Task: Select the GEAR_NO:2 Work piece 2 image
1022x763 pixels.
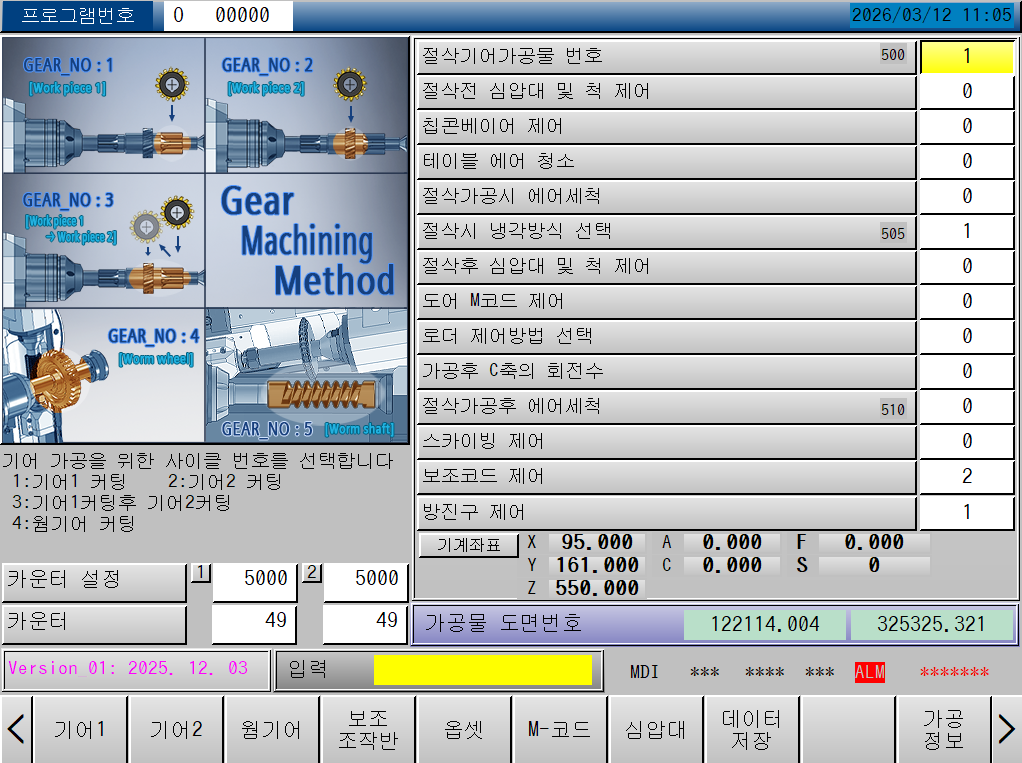Action: point(306,105)
